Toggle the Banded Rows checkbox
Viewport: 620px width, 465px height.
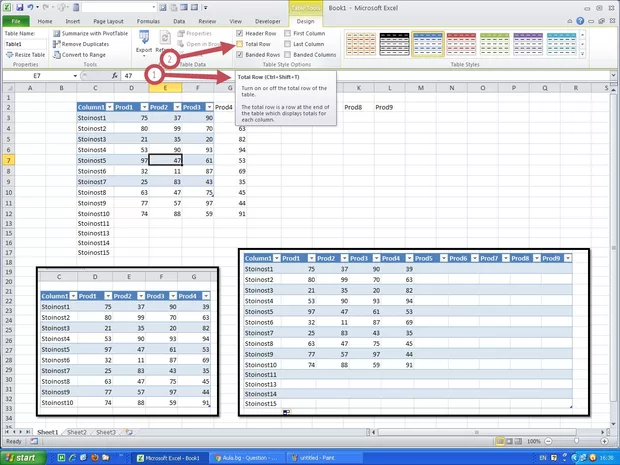pyautogui.click(x=239, y=55)
